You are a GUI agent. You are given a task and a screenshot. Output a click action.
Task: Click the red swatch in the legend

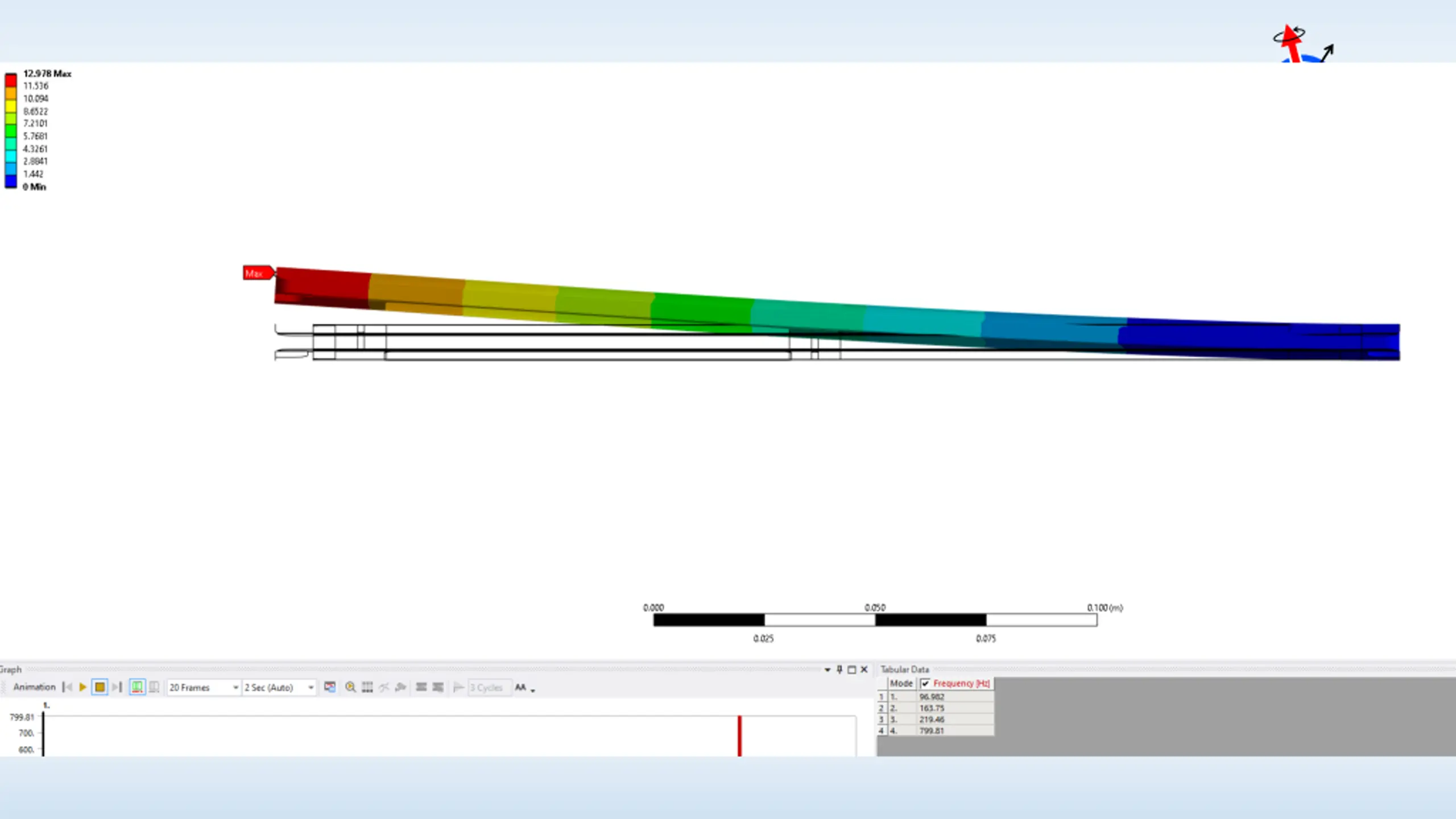(x=11, y=80)
